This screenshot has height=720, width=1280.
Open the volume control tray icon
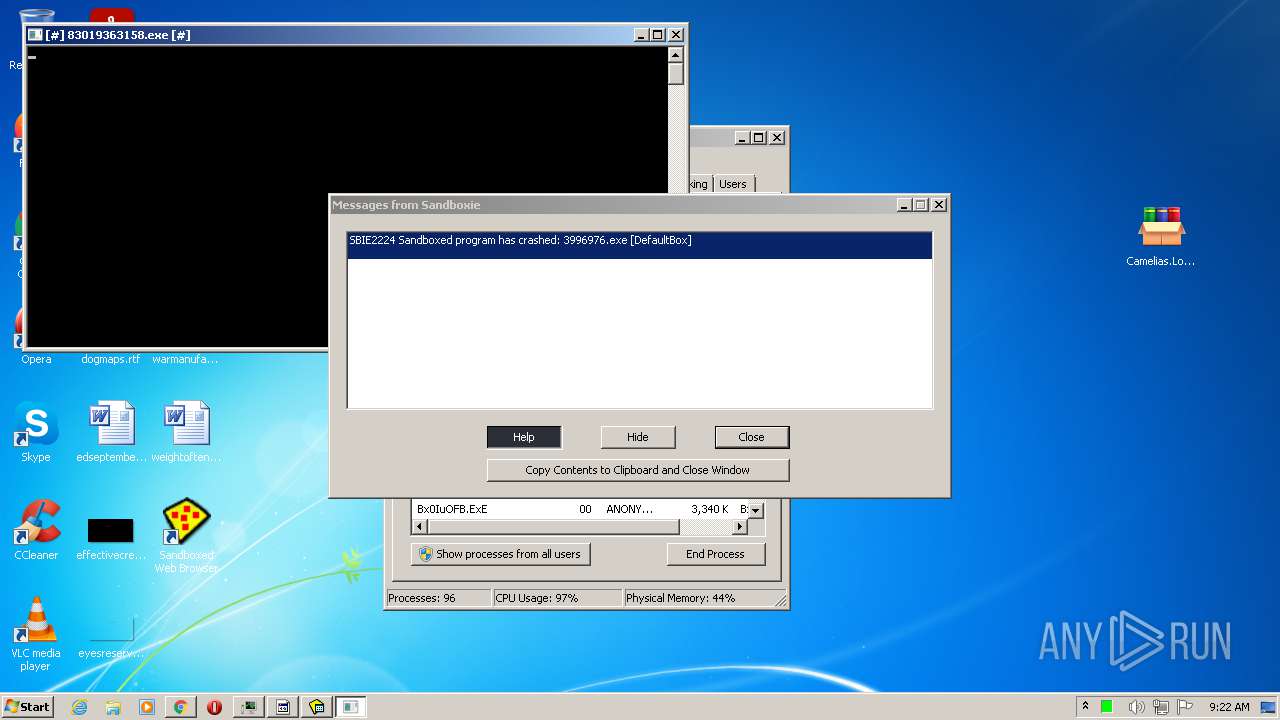1136,707
